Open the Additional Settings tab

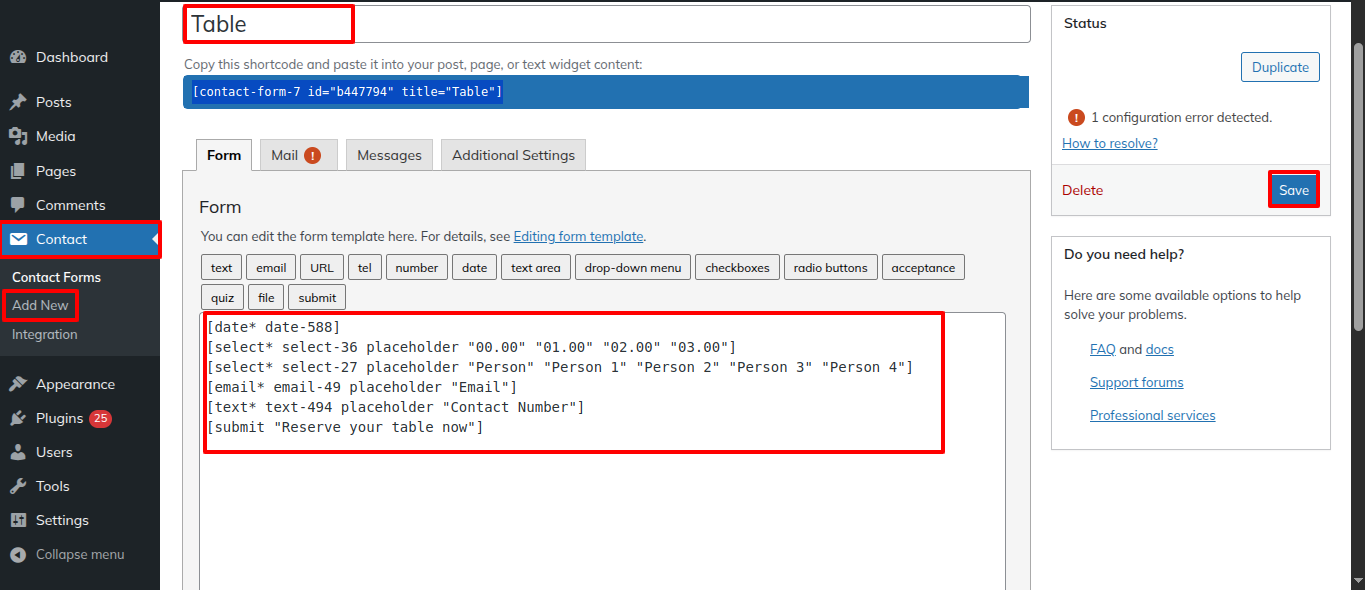pyautogui.click(x=513, y=155)
